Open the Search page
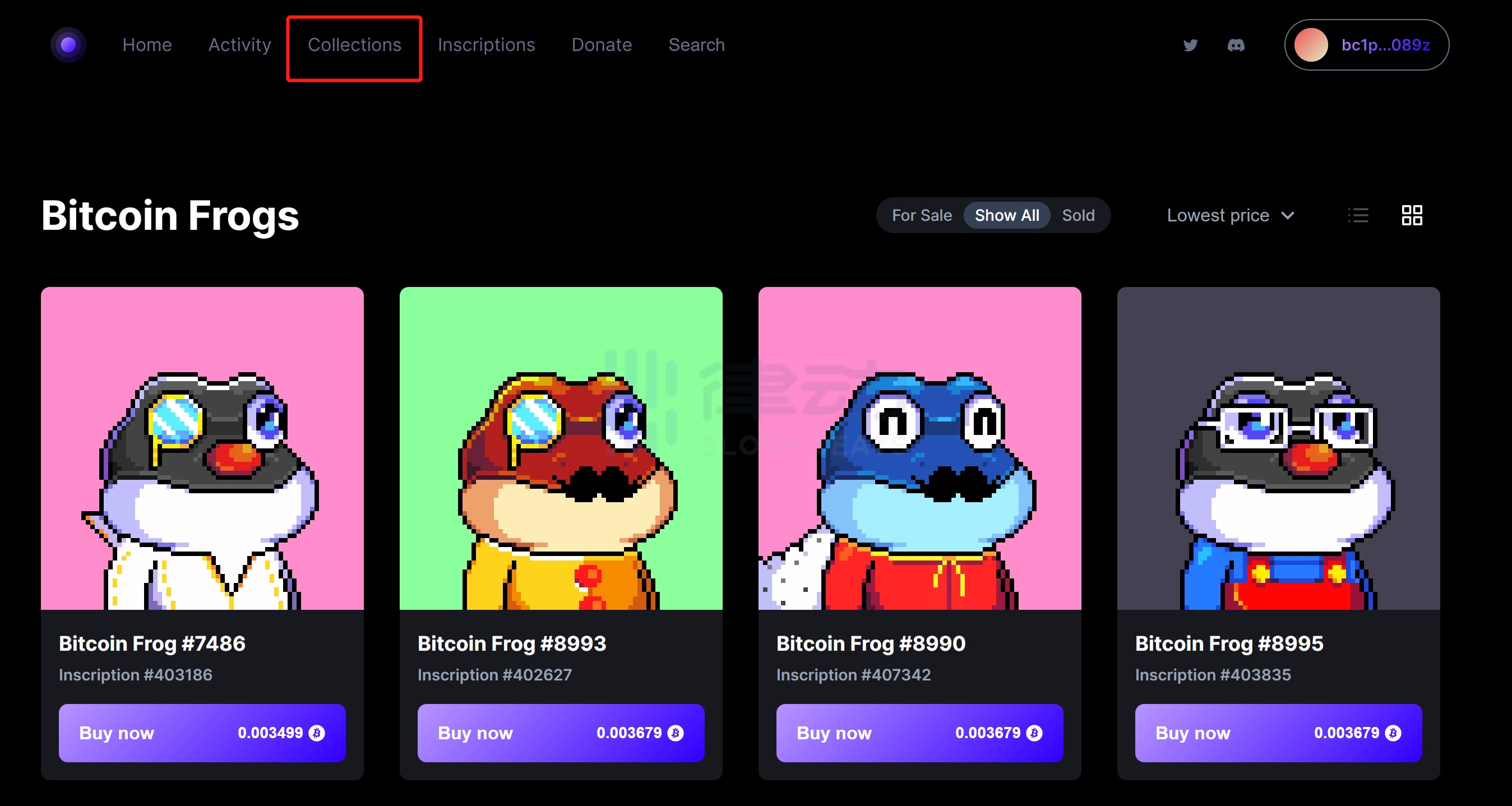 [696, 44]
